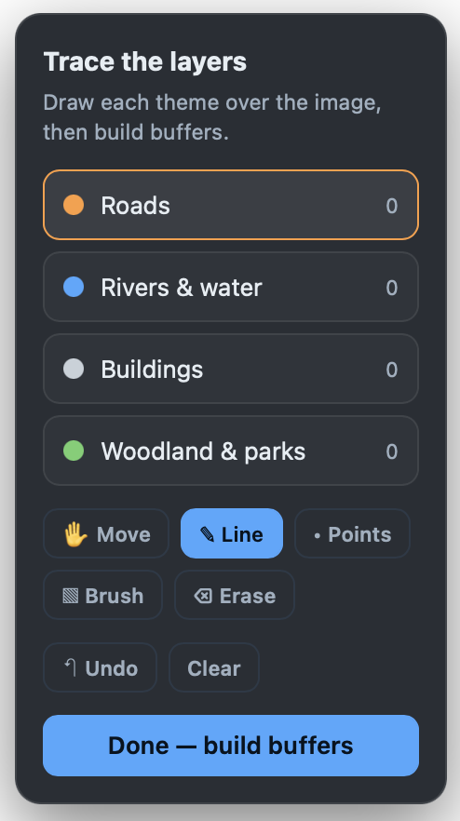Undo the last stroke

tap(100, 668)
